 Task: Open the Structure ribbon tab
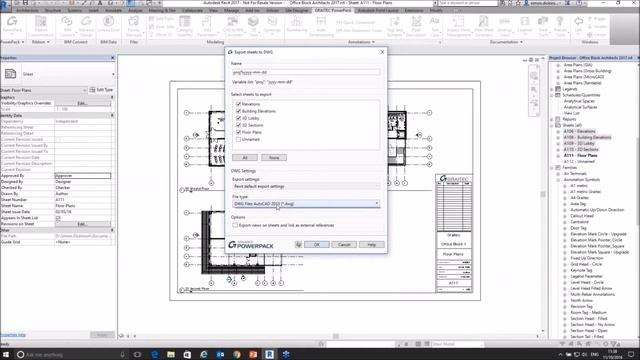(53, 10)
